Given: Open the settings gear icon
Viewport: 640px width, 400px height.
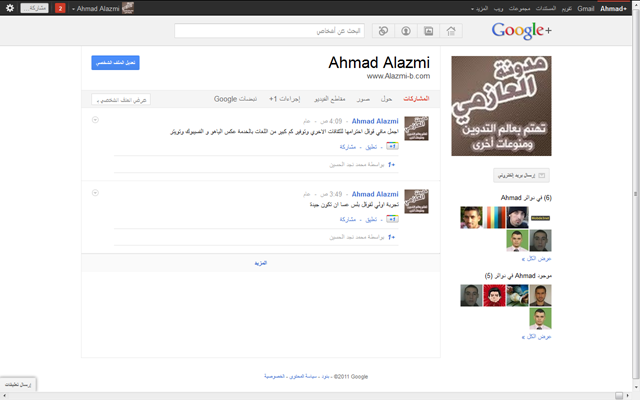Looking at the screenshot, I should click(10, 8).
